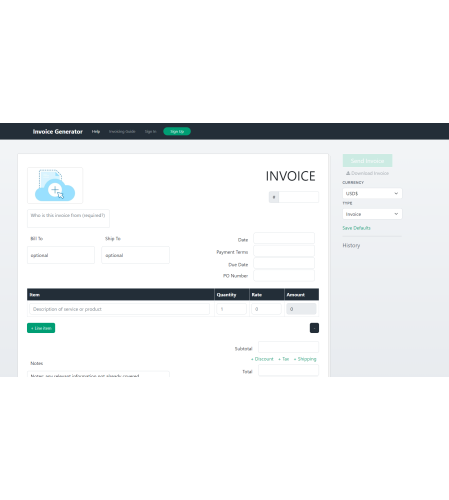Click the Subtotal value field
The width and height of the screenshot is (449, 500).
(288, 347)
